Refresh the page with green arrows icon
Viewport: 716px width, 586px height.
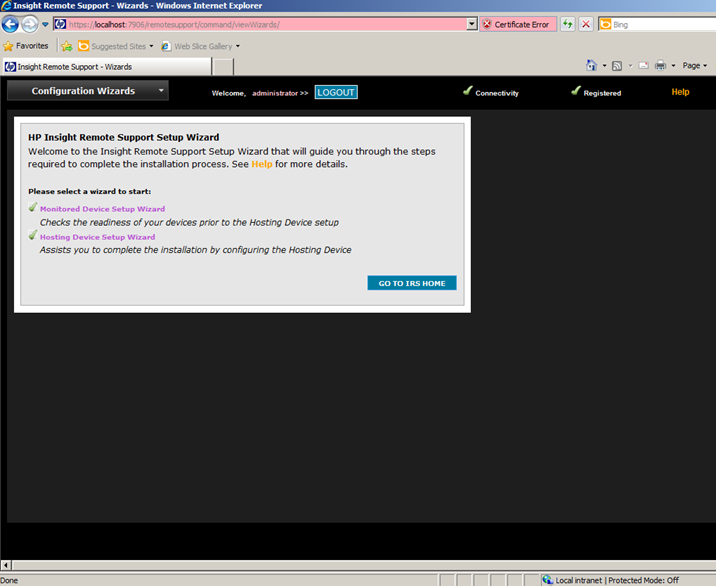coord(568,24)
